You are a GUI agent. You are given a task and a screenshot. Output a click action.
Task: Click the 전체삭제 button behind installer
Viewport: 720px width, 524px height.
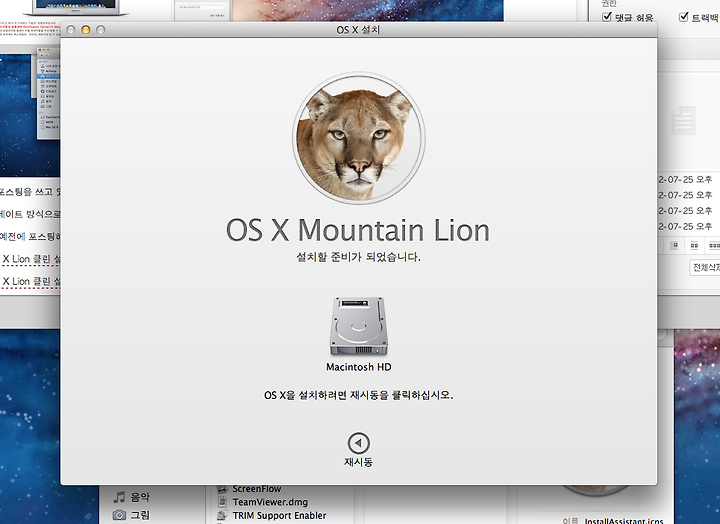point(705,267)
